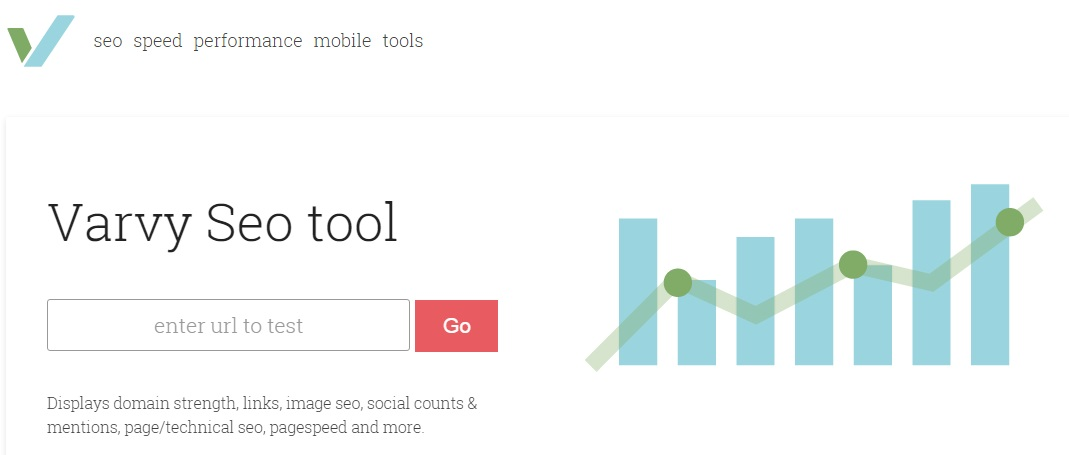This screenshot has height=455, width=1069.
Task: Click the shortest blue bar in chart
Action: [697, 322]
